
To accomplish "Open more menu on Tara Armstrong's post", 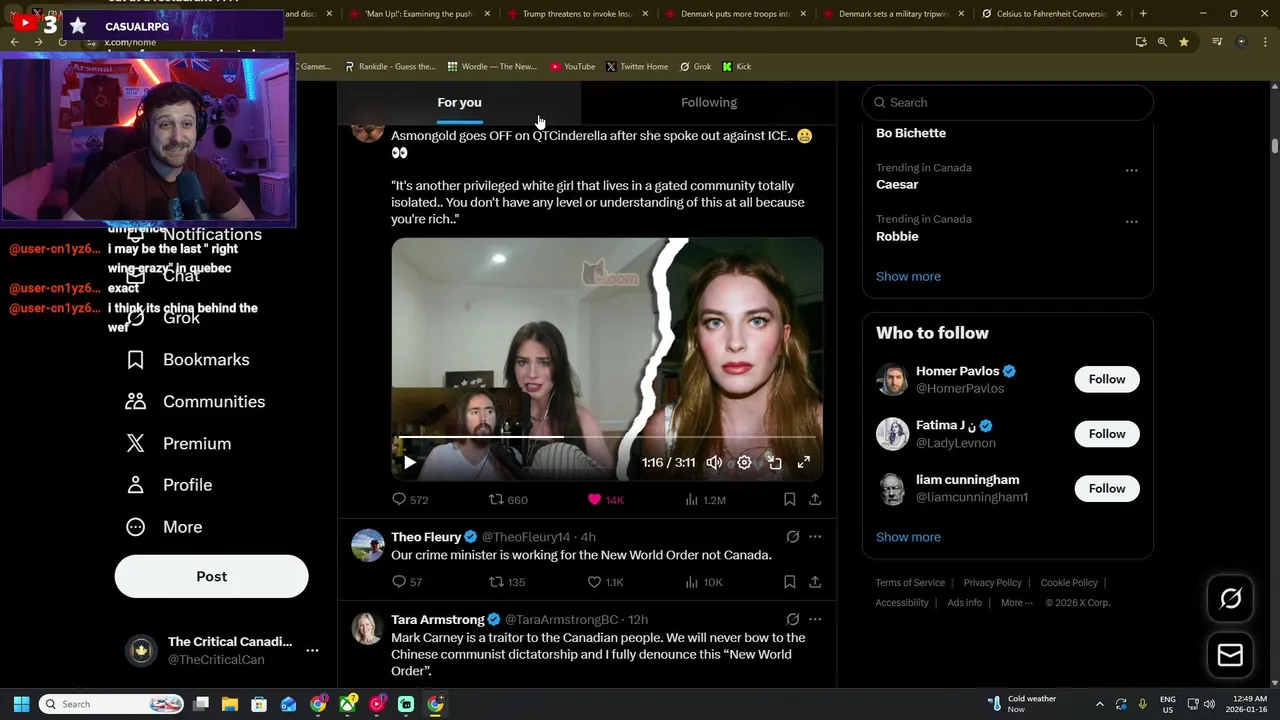I will 815,619.
